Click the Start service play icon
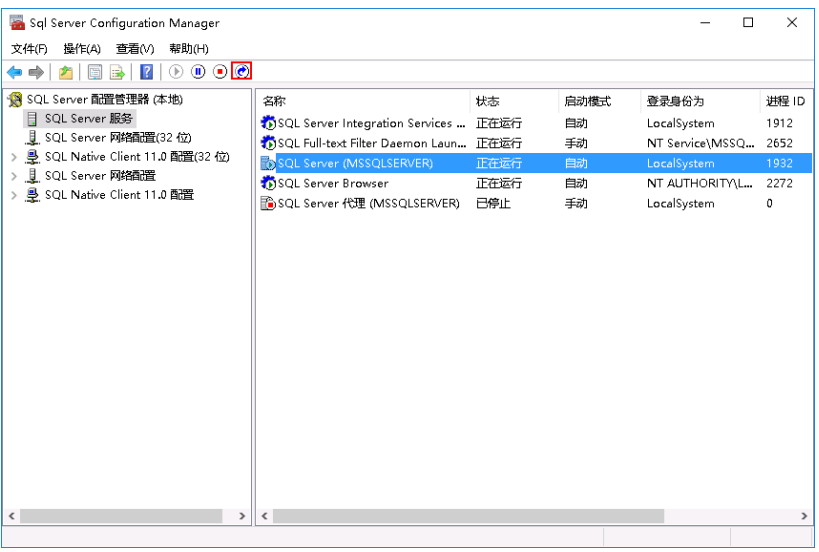Viewport: 819px width, 552px height. pos(176,72)
